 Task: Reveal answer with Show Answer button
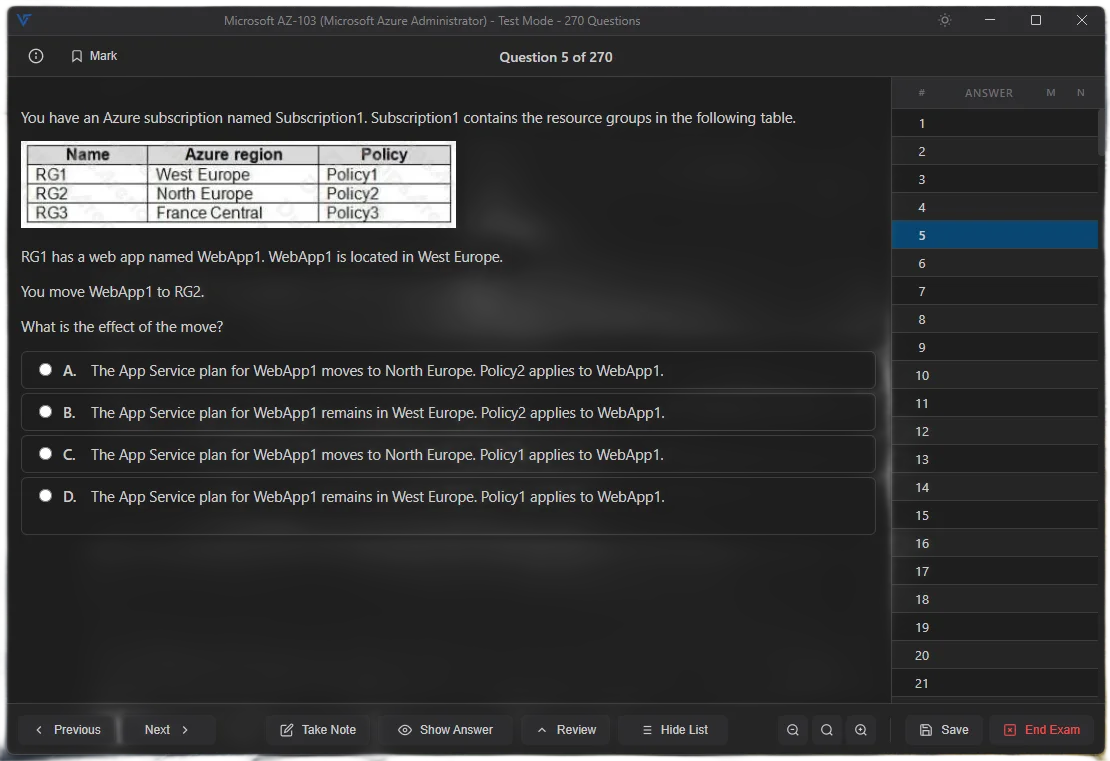pyautogui.click(x=445, y=730)
